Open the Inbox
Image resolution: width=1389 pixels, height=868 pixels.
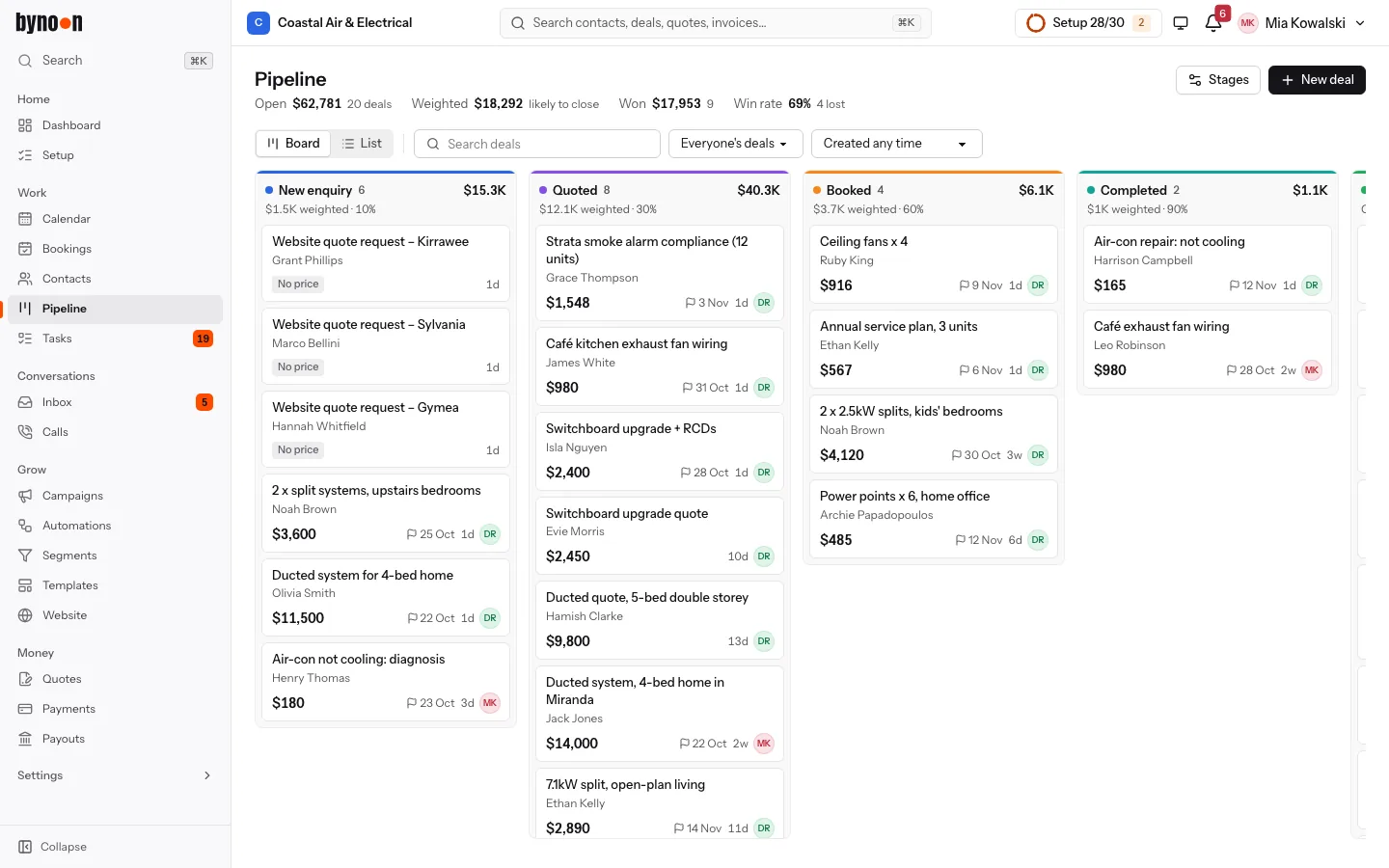point(116,402)
